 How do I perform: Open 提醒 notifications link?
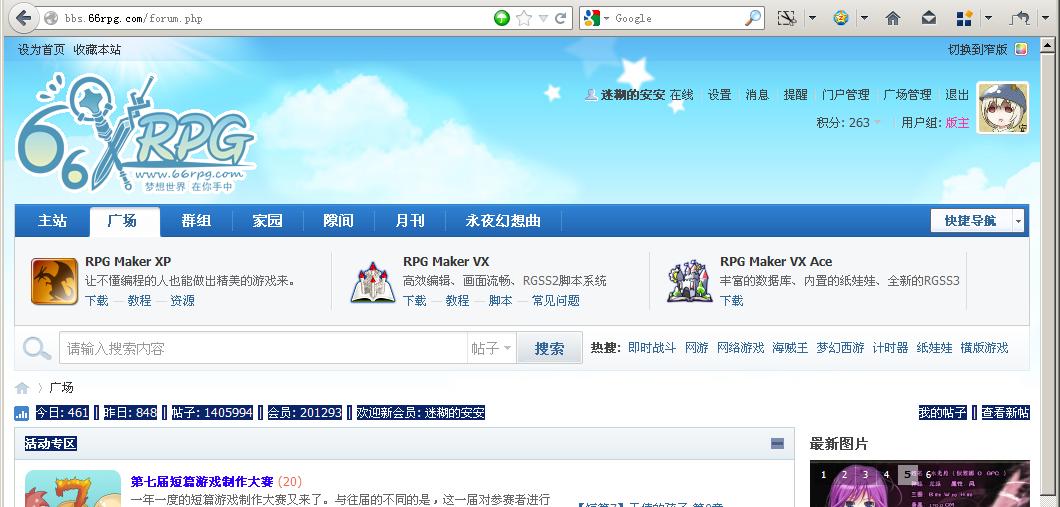(795, 95)
